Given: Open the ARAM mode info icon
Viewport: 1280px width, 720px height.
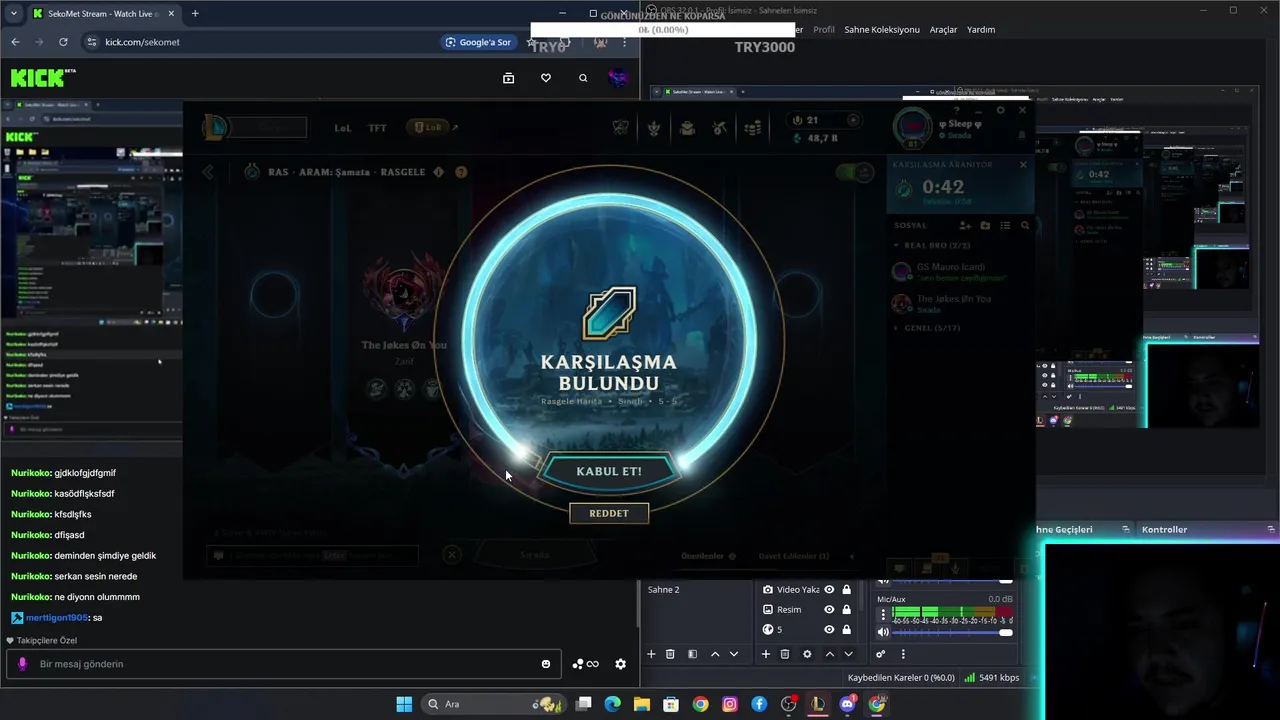Looking at the screenshot, I should point(438,172).
